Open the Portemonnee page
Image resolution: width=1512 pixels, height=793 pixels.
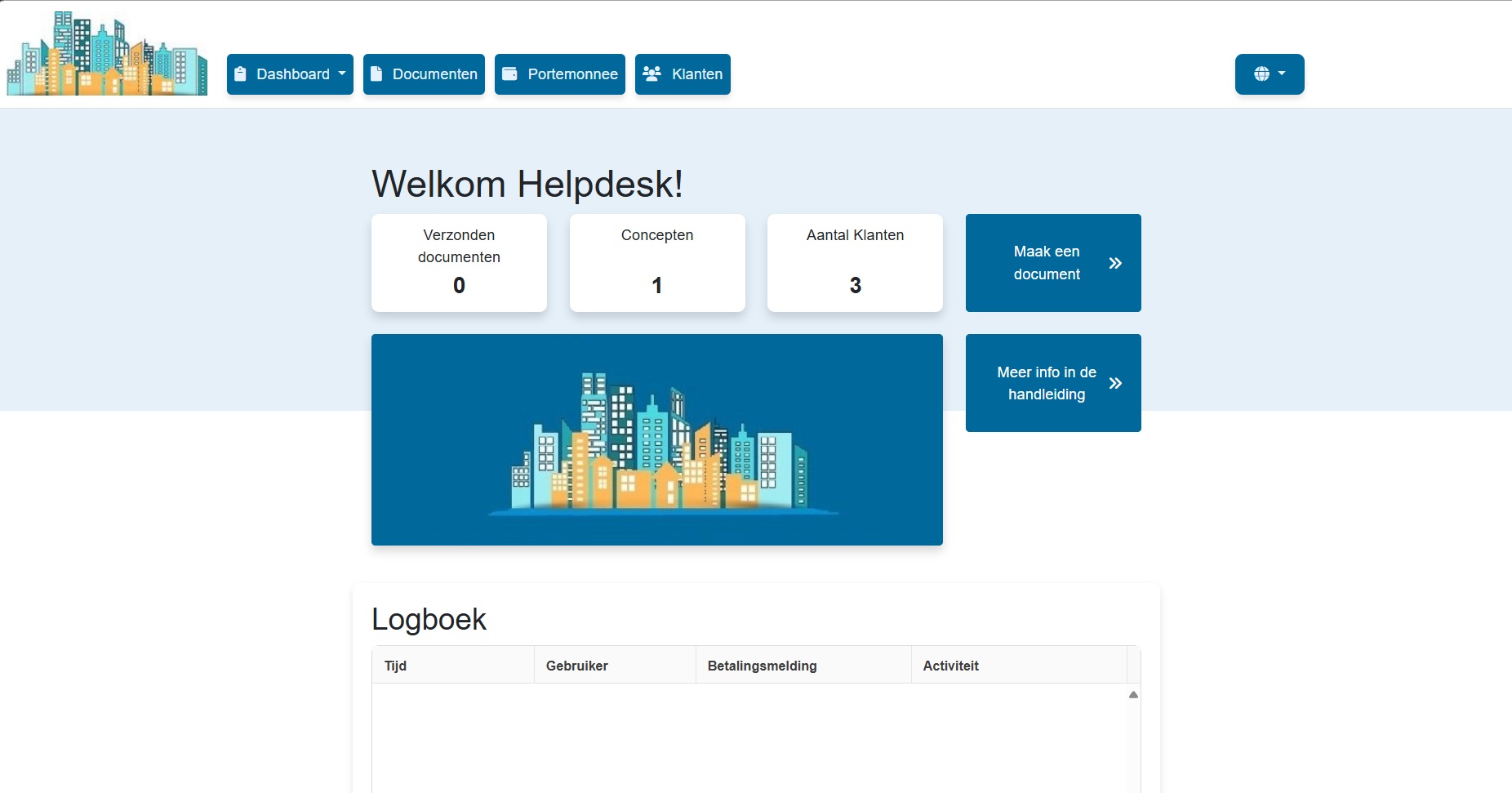click(560, 74)
